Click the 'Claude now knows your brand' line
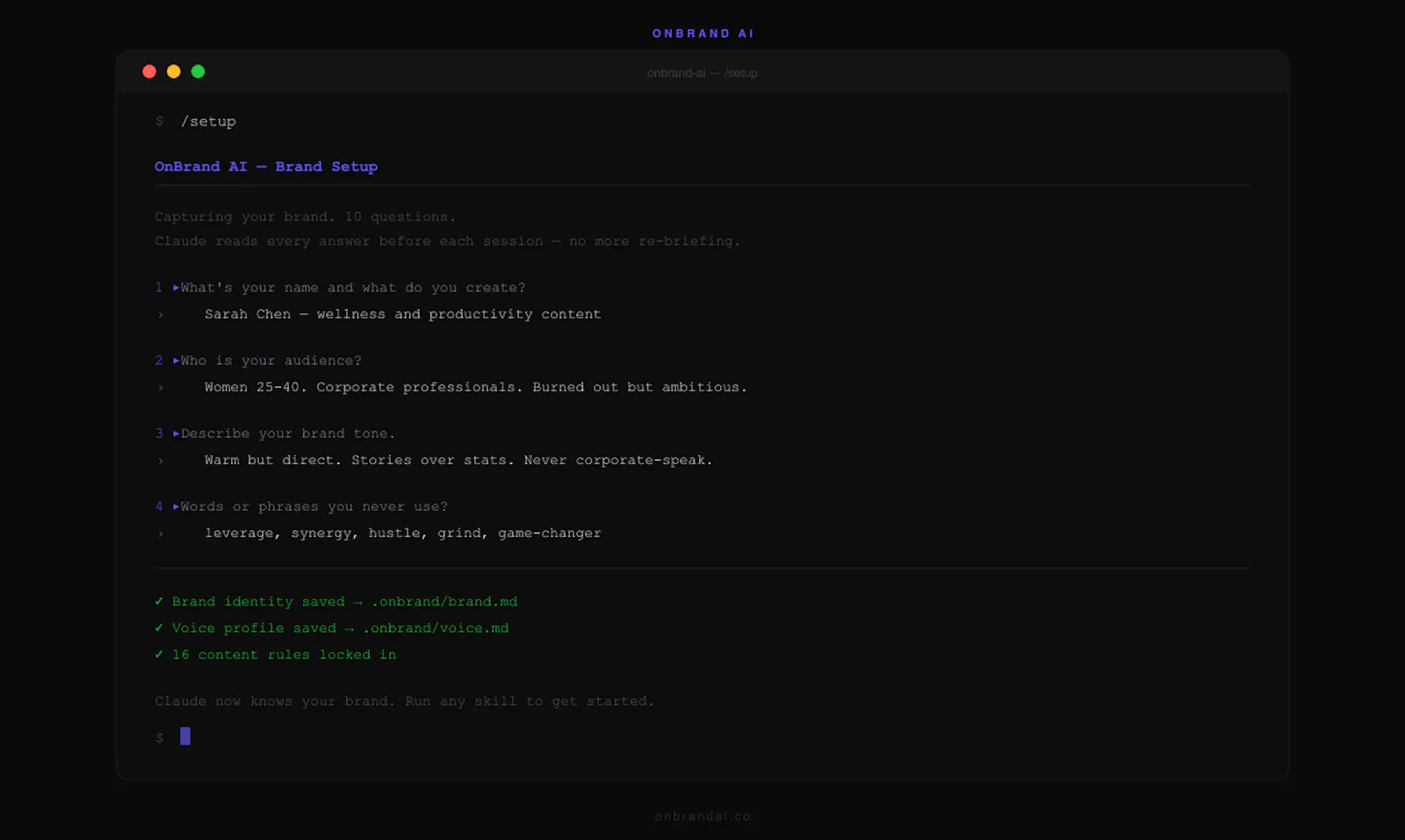The image size is (1405, 840). point(404,701)
